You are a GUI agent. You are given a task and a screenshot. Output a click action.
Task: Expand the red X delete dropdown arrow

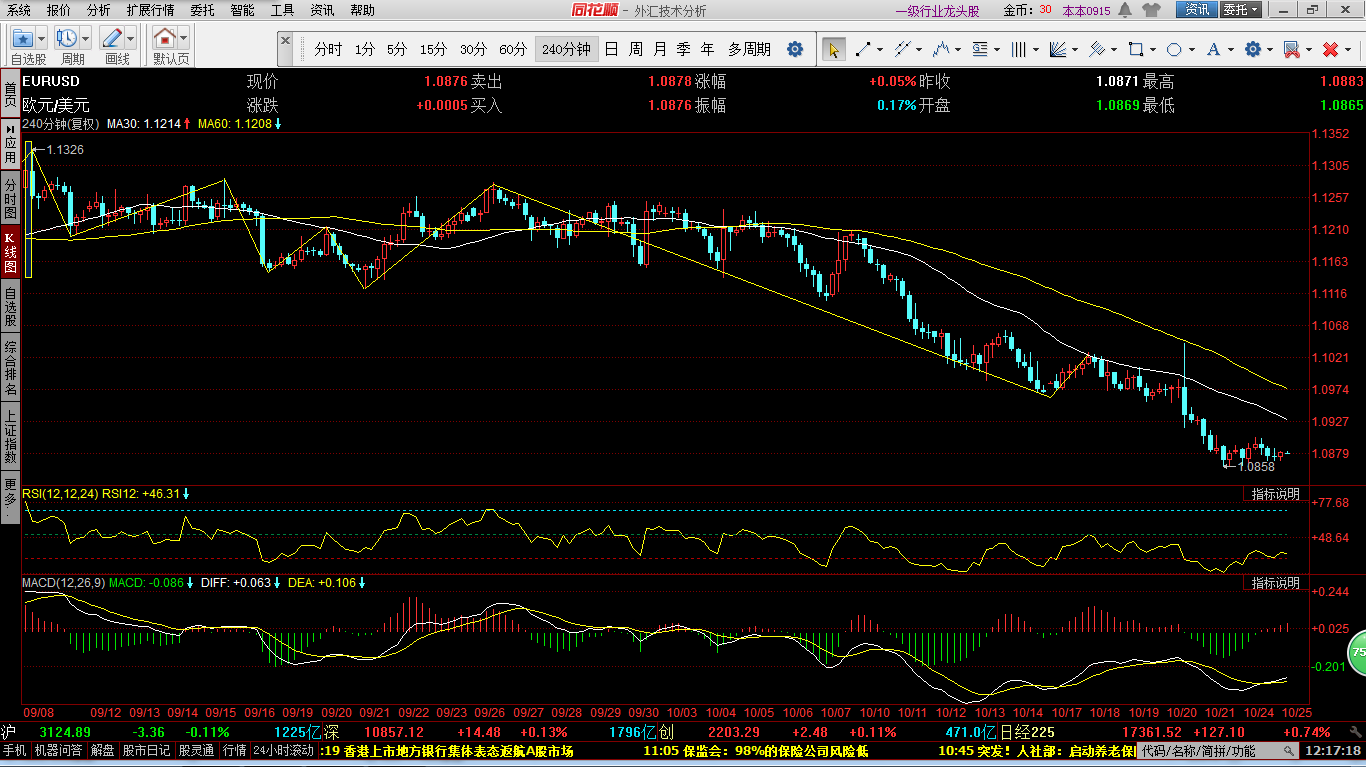[x=1347, y=49]
